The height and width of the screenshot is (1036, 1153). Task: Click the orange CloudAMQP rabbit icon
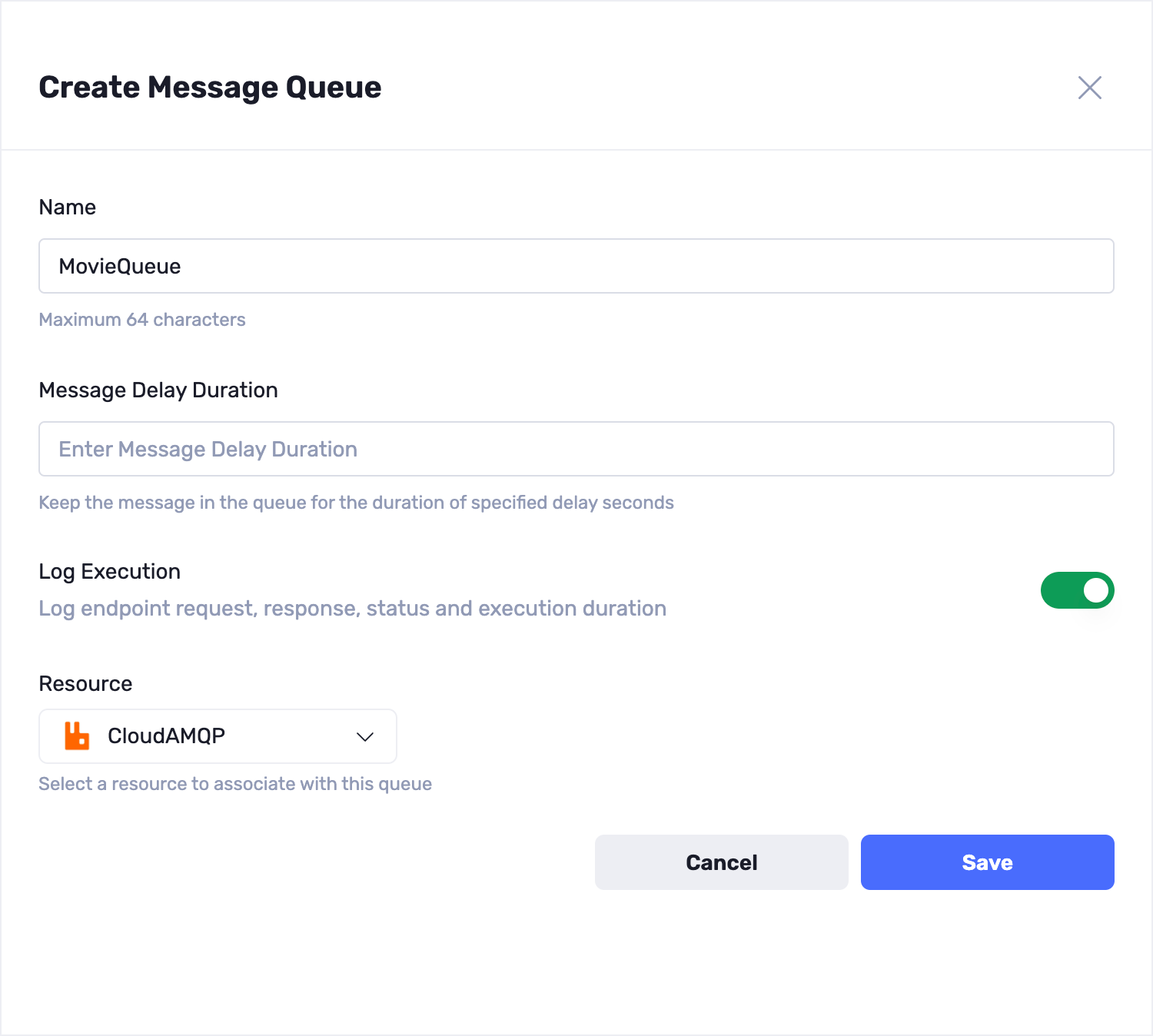[x=77, y=735]
